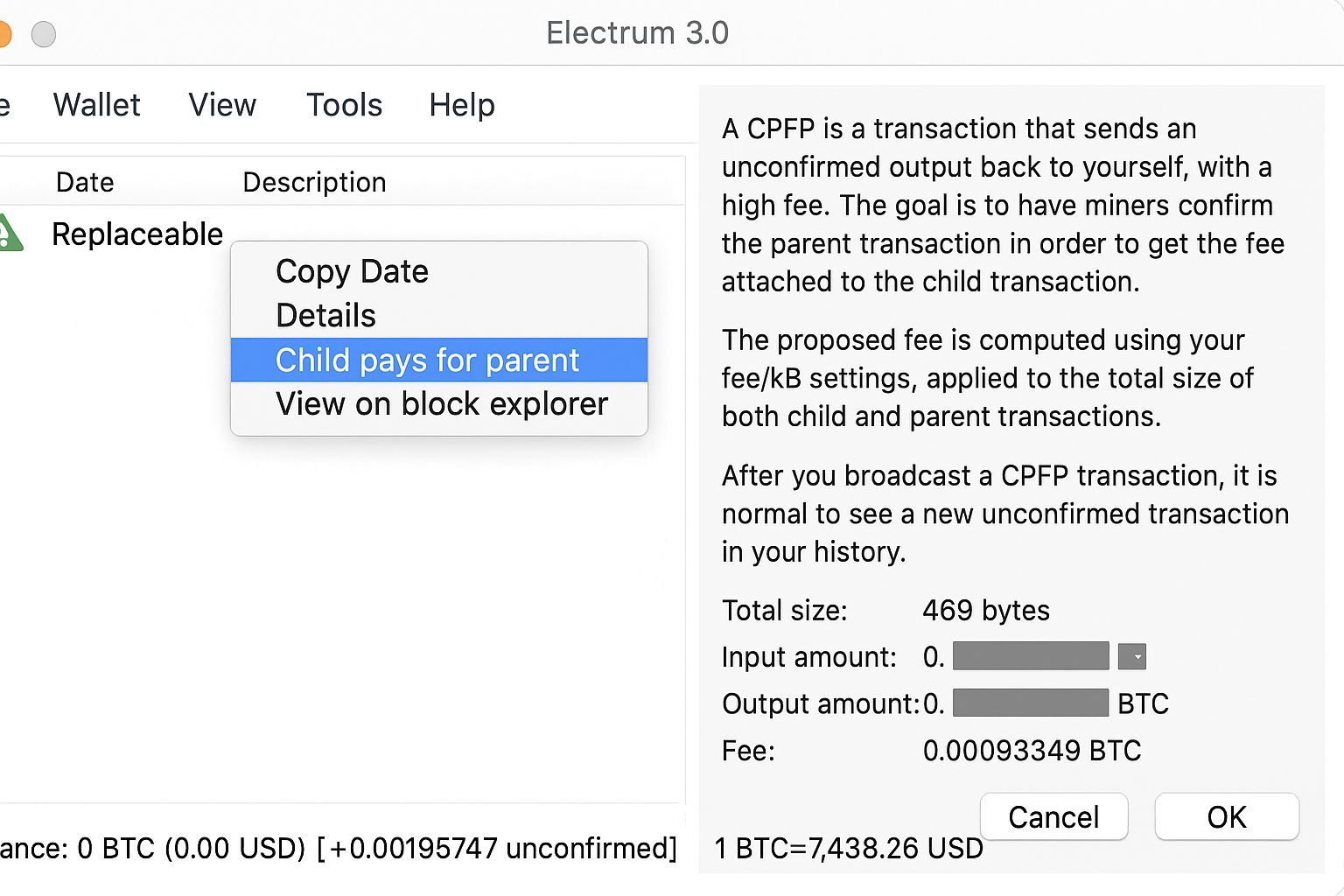This screenshot has height=896, width=1344.
Task: Open the View menu
Action: pyautogui.click(x=221, y=105)
